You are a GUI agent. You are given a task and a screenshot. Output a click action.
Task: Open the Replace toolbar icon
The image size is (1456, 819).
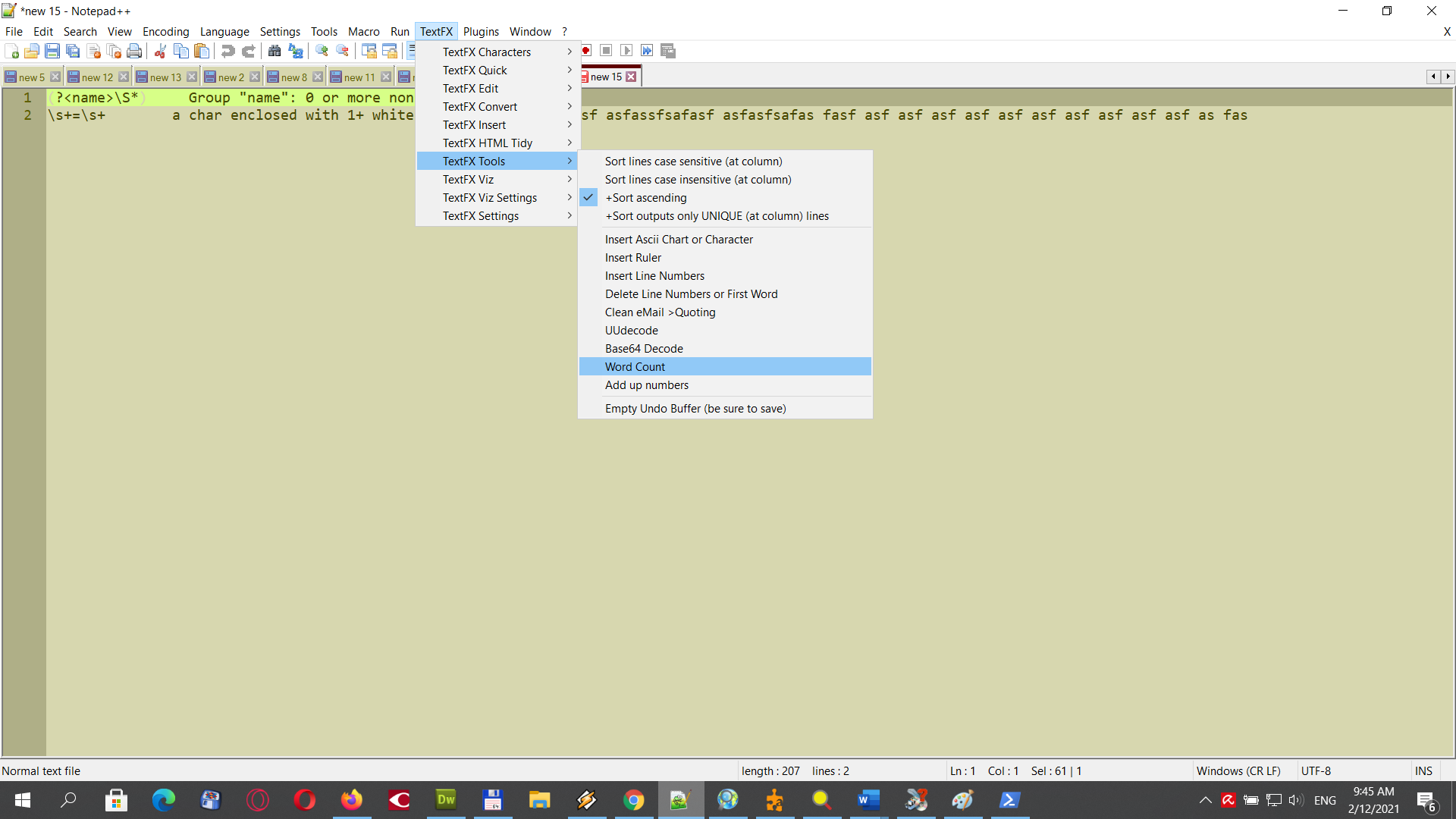pyautogui.click(x=296, y=51)
